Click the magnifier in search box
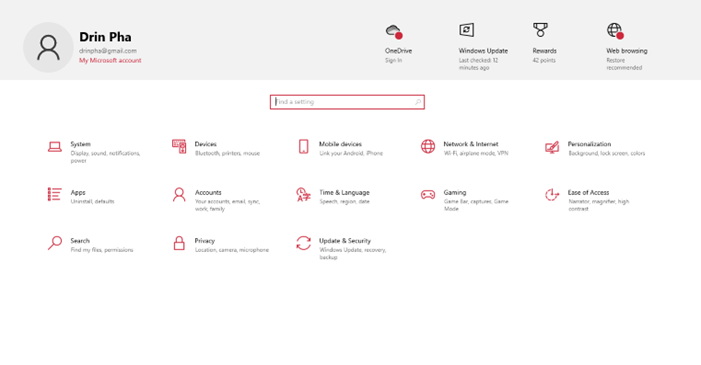 [418, 102]
